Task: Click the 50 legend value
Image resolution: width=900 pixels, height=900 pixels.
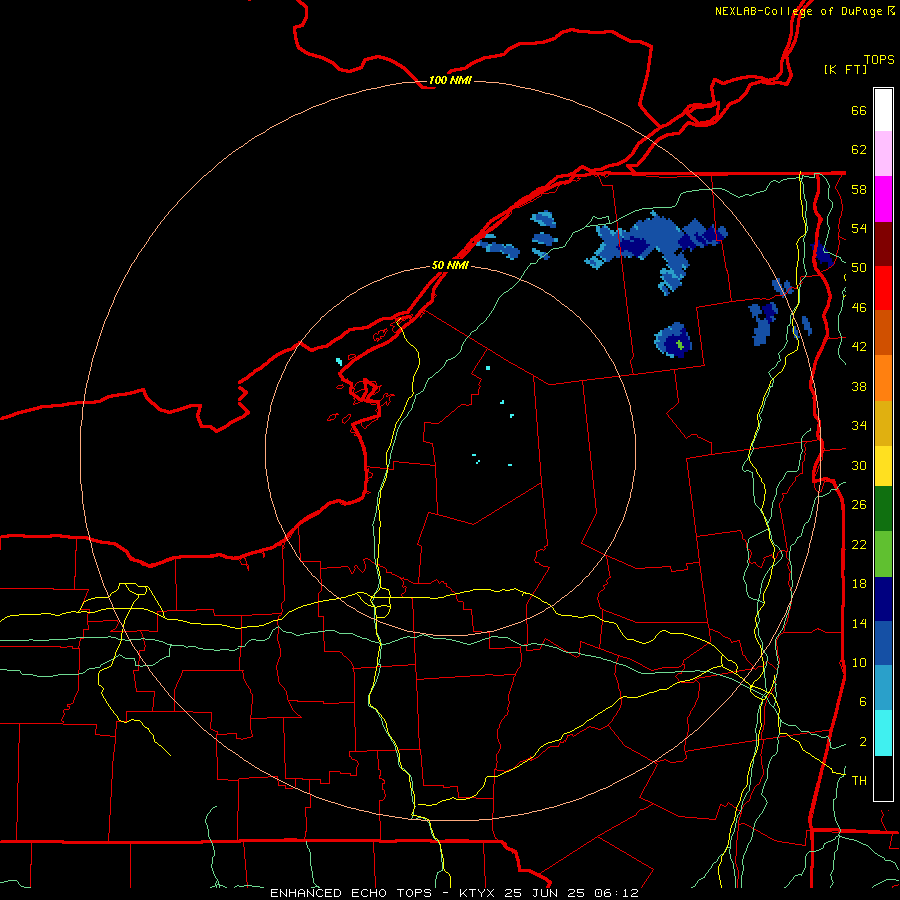Action: pyautogui.click(x=859, y=268)
